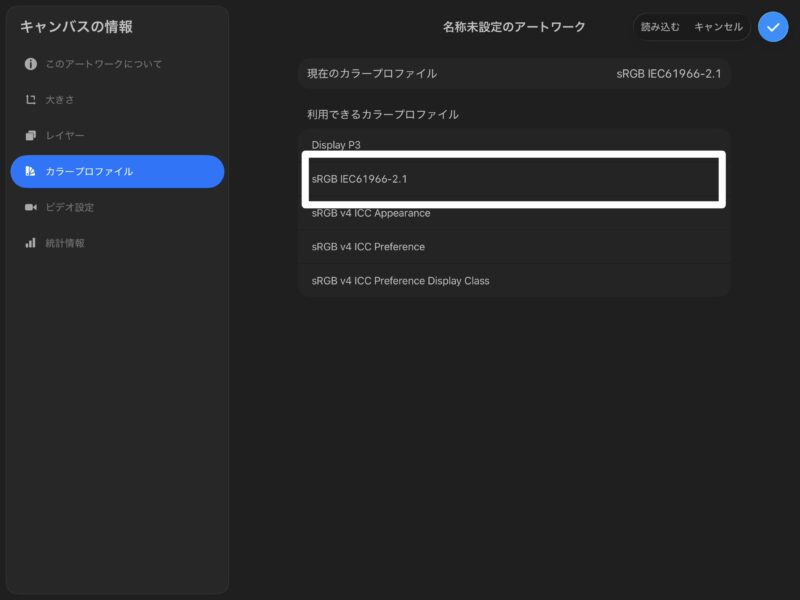The width and height of the screenshot is (800, 600).
Task: Click the 現在のカラープロファイル row
Action: [514, 73]
